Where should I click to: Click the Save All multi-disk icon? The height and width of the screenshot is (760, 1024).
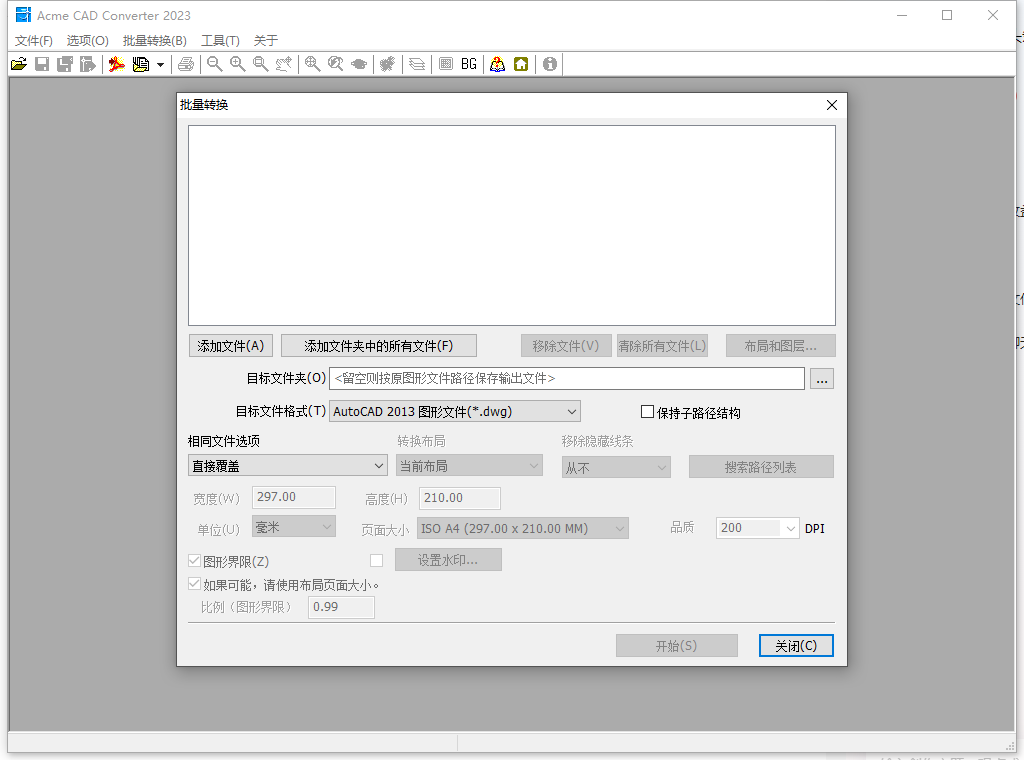(65, 64)
